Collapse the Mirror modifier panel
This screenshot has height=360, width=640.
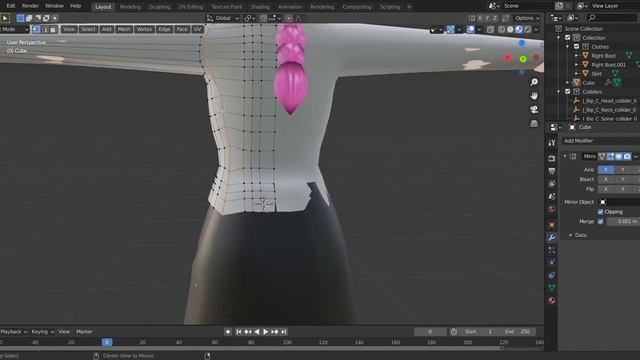pyautogui.click(x=565, y=156)
